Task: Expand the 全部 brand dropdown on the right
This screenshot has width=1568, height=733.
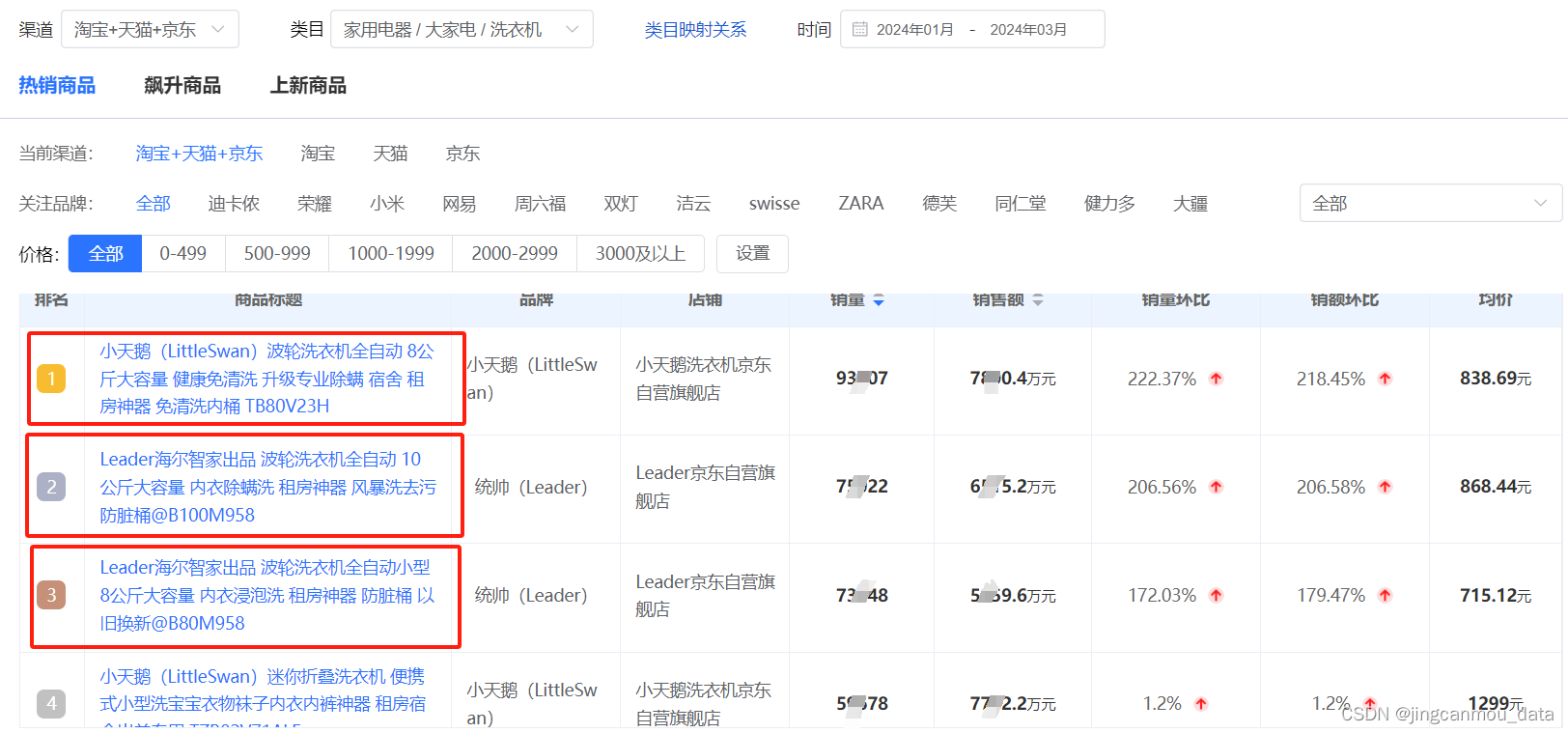Action: [1430, 203]
